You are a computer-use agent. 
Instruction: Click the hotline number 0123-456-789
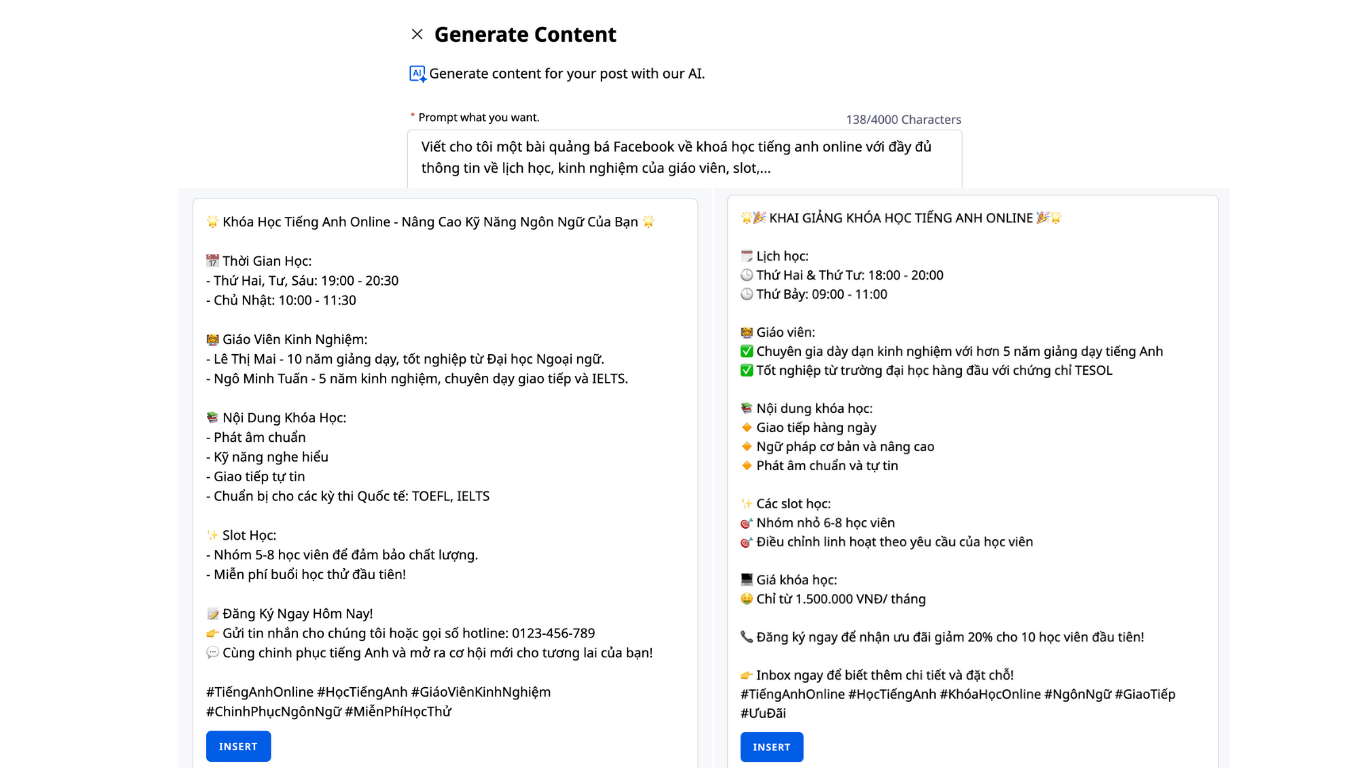(553, 634)
